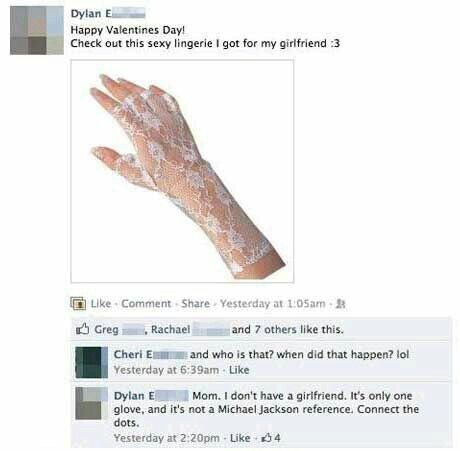Click the thumbs-up count on Dylan's comment
This screenshot has width=460, height=451.
click(271, 438)
